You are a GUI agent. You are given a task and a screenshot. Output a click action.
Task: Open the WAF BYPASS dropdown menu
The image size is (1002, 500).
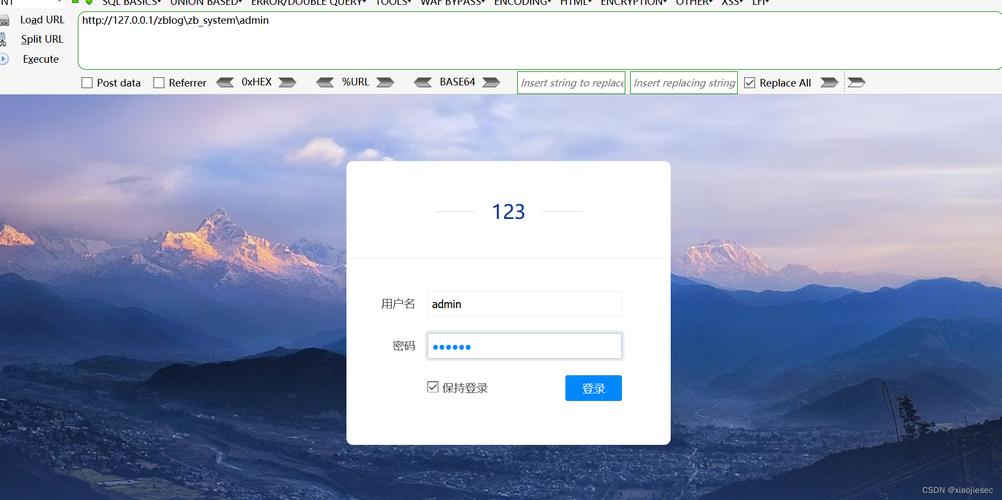(452, 3)
